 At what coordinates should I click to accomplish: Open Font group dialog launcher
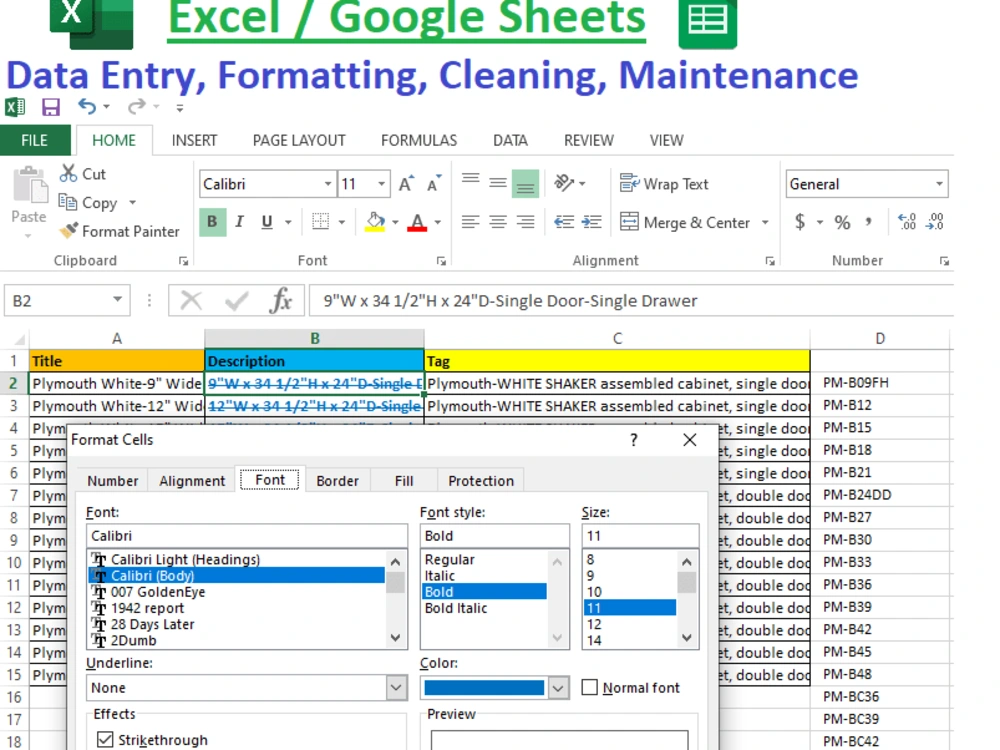click(x=441, y=261)
